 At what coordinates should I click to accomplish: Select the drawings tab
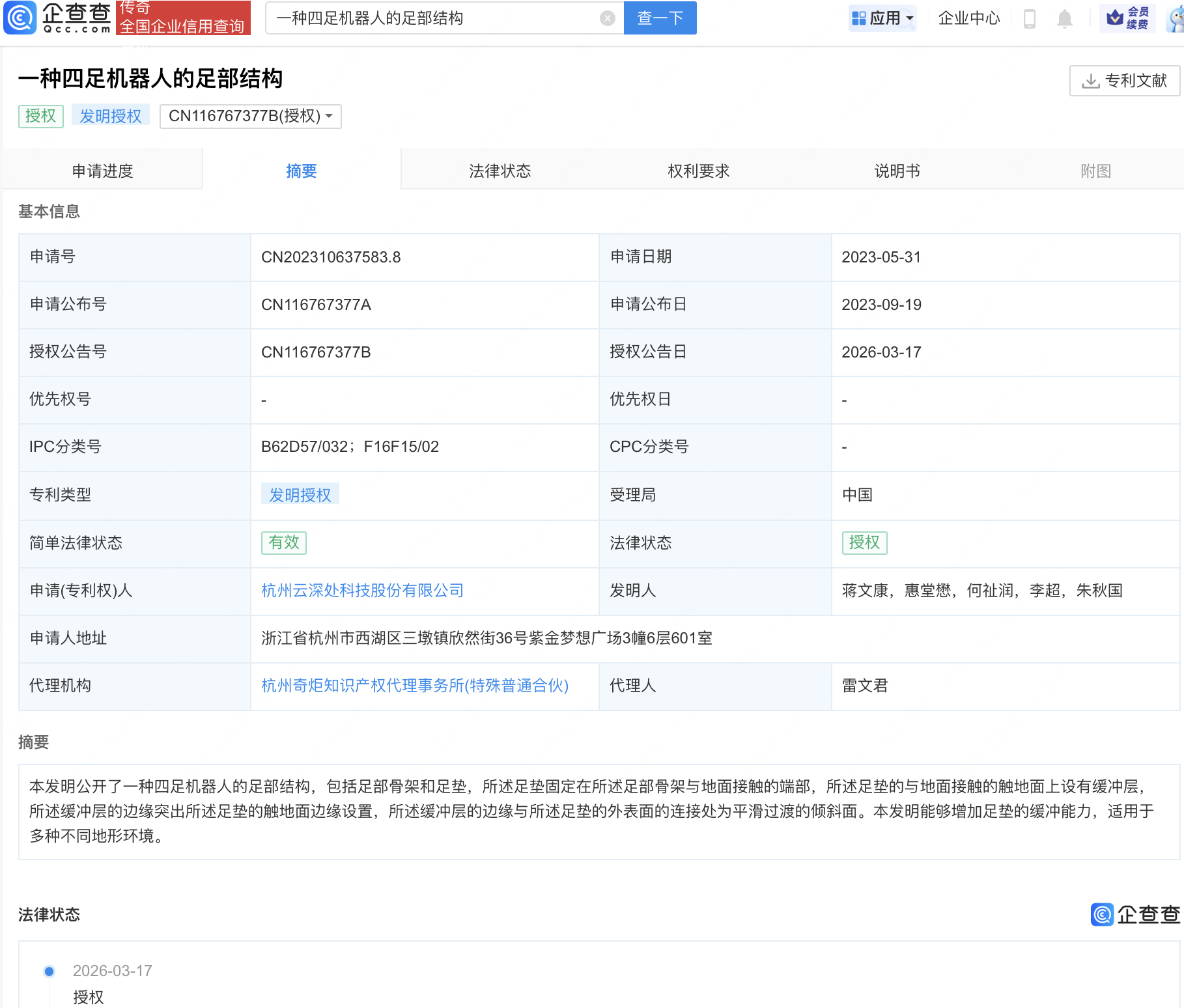pos(1095,171)
